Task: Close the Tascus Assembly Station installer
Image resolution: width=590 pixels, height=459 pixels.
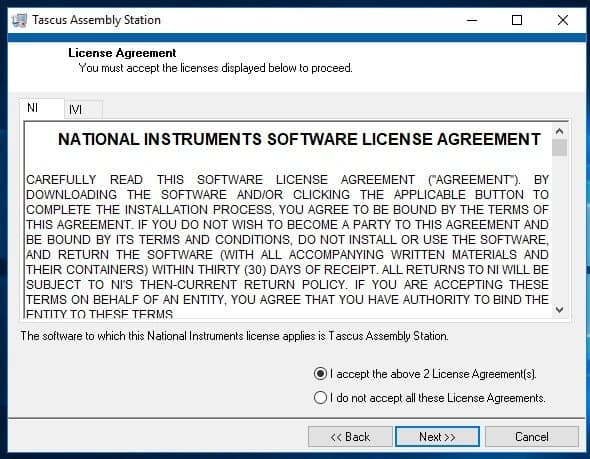Action: (563, 20)
